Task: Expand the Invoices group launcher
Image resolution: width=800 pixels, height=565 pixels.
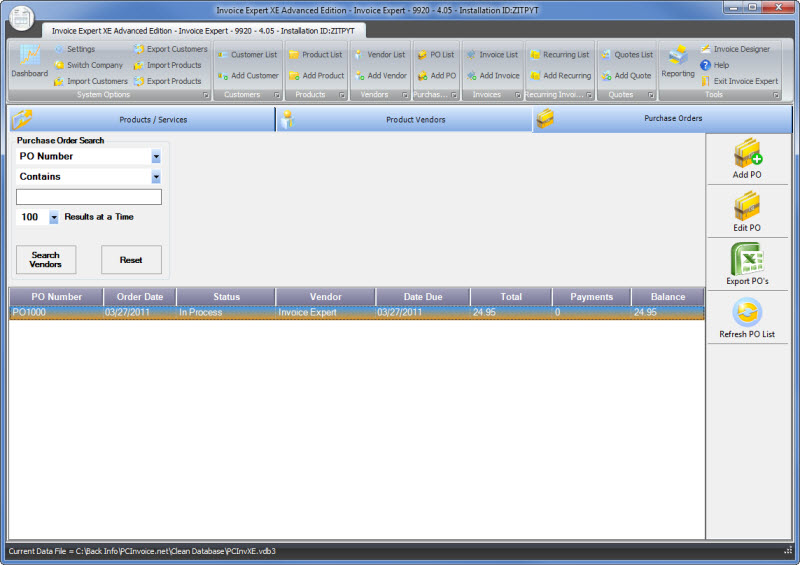Action: (518, 95)
